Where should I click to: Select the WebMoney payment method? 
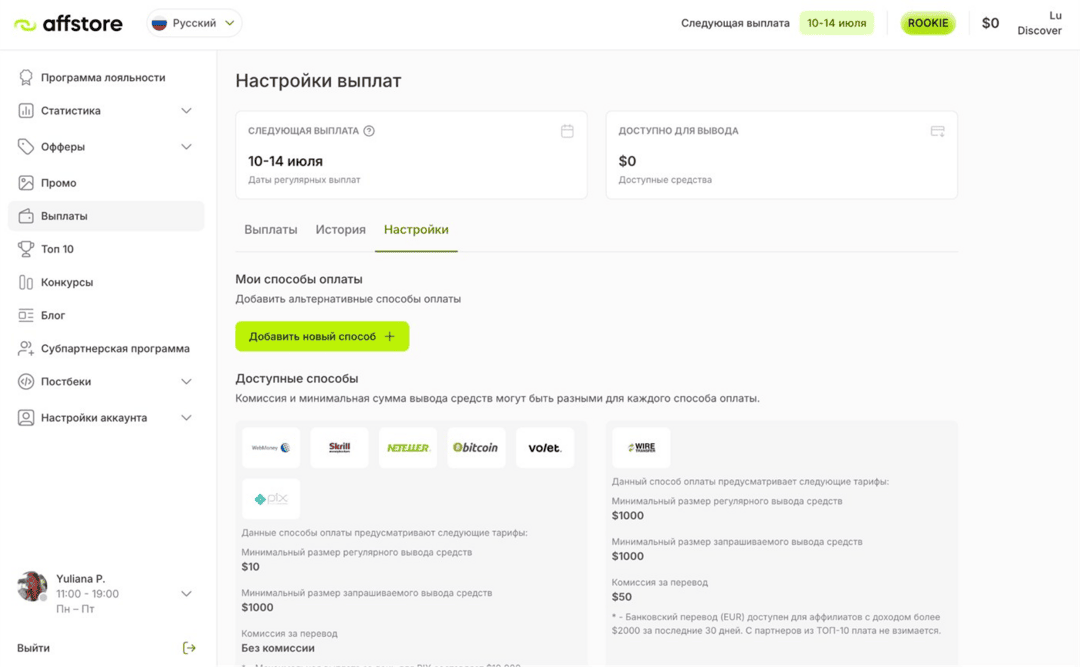271,448
